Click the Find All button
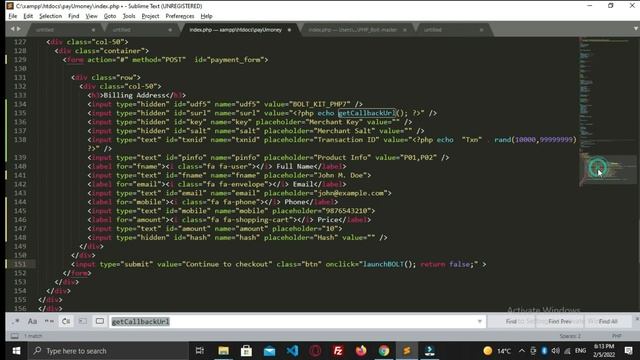640x360 pixels. tap(608, 322)
